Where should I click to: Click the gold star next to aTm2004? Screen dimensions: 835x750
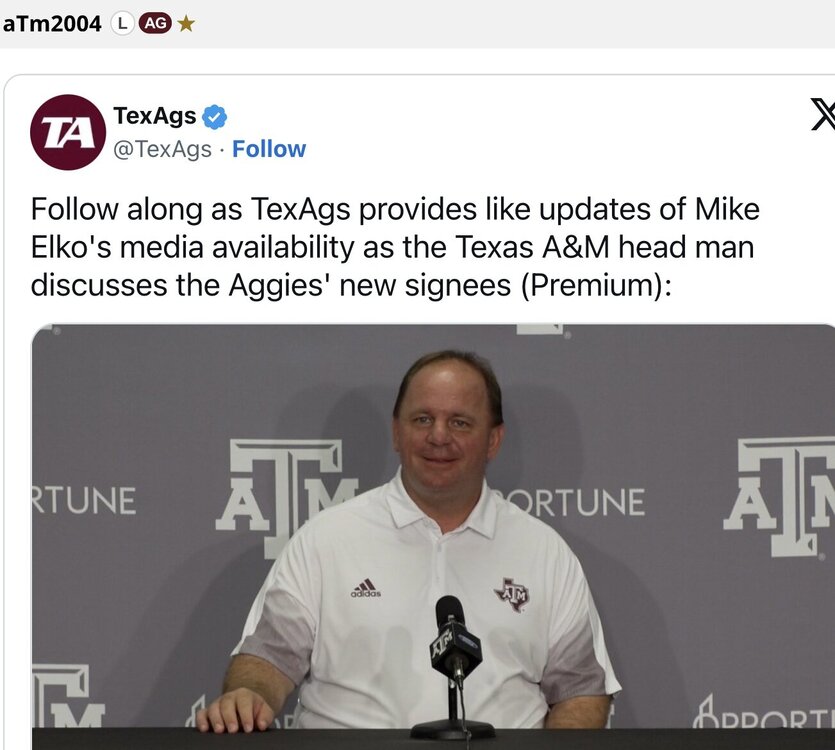coord(186,23)
